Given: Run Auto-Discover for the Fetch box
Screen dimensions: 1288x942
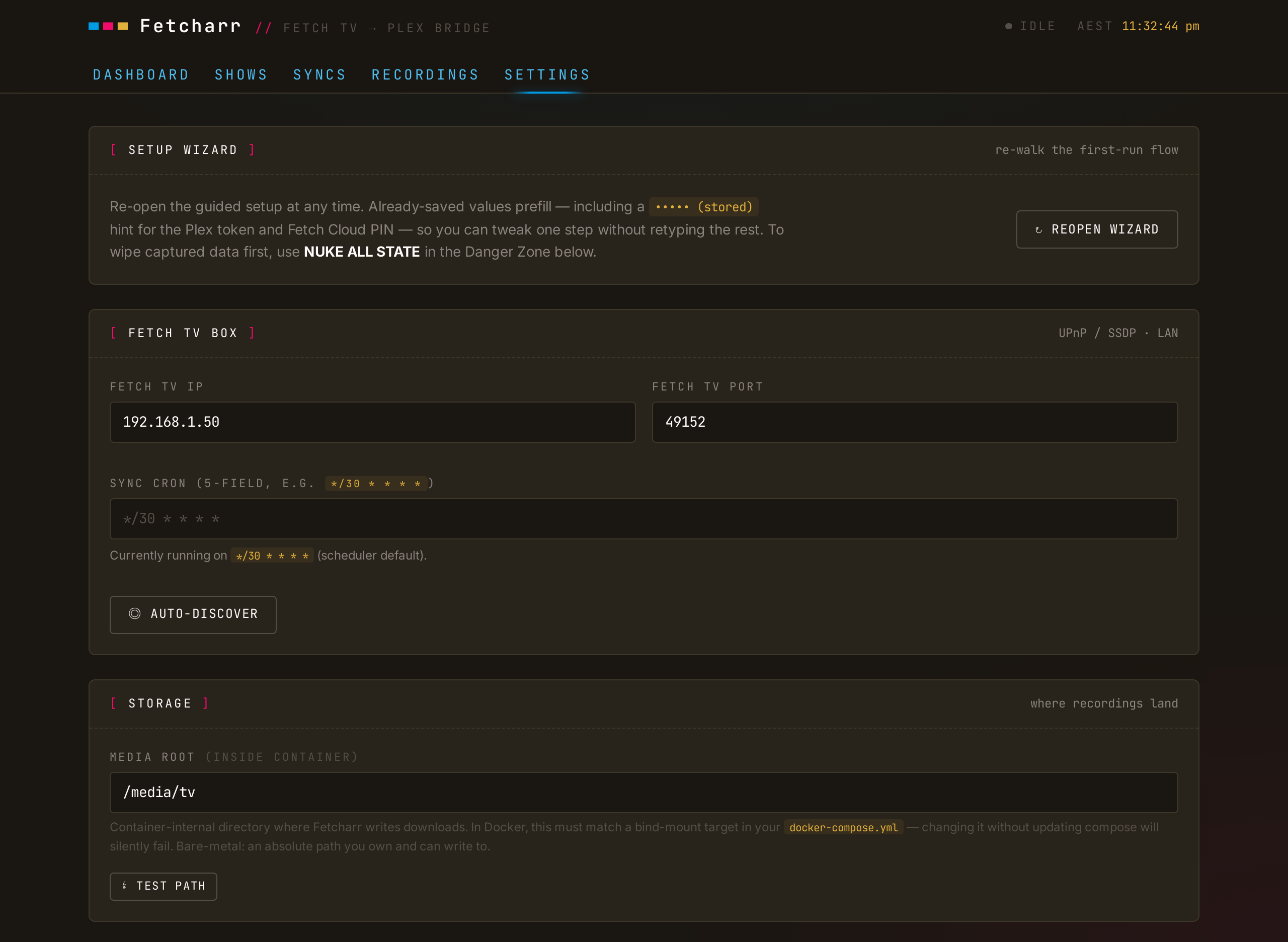Looking at the screenshot, I should click(193, 615).
